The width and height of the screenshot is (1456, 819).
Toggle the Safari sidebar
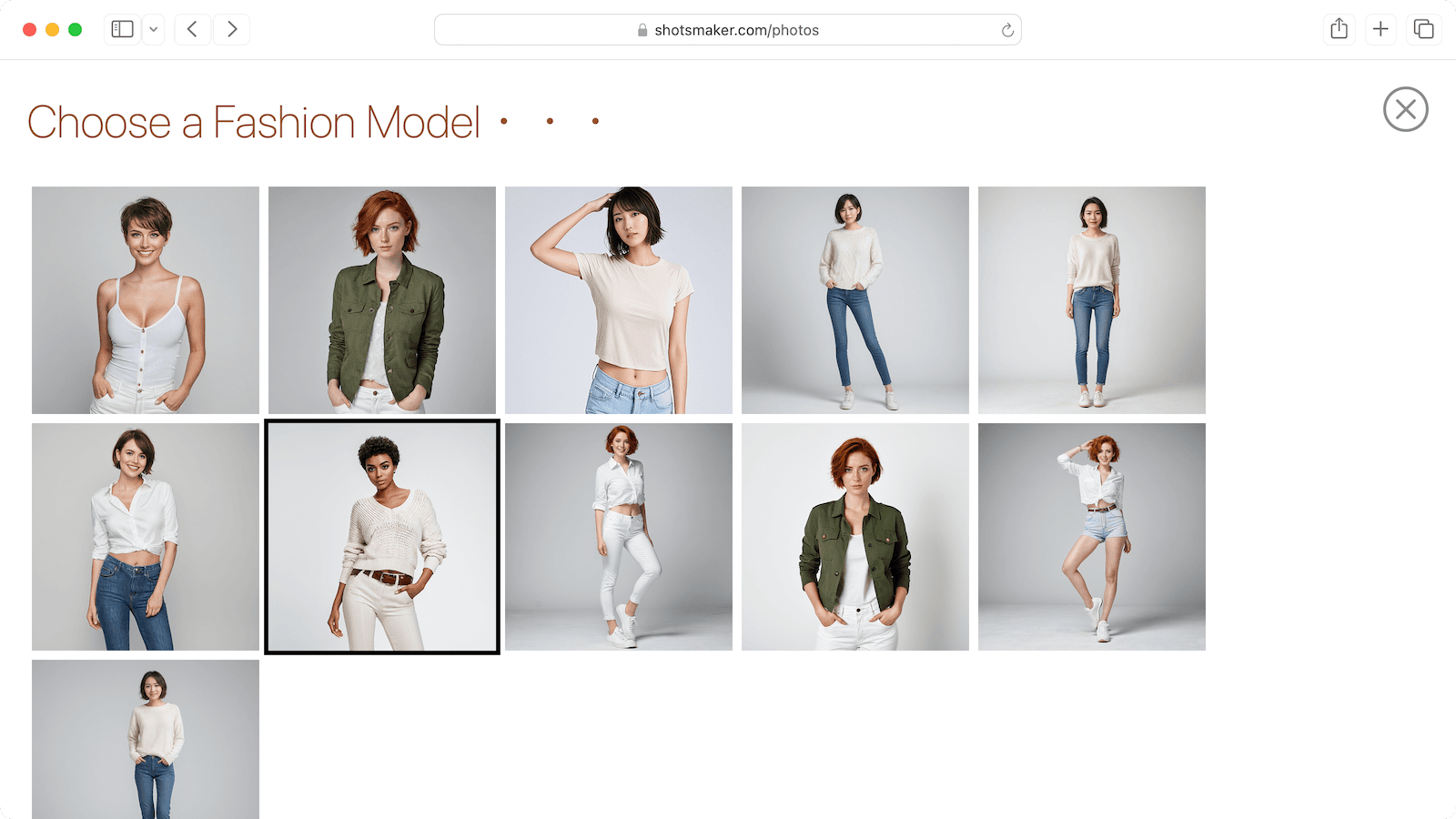pyautogui.click(x=123, y=29)
